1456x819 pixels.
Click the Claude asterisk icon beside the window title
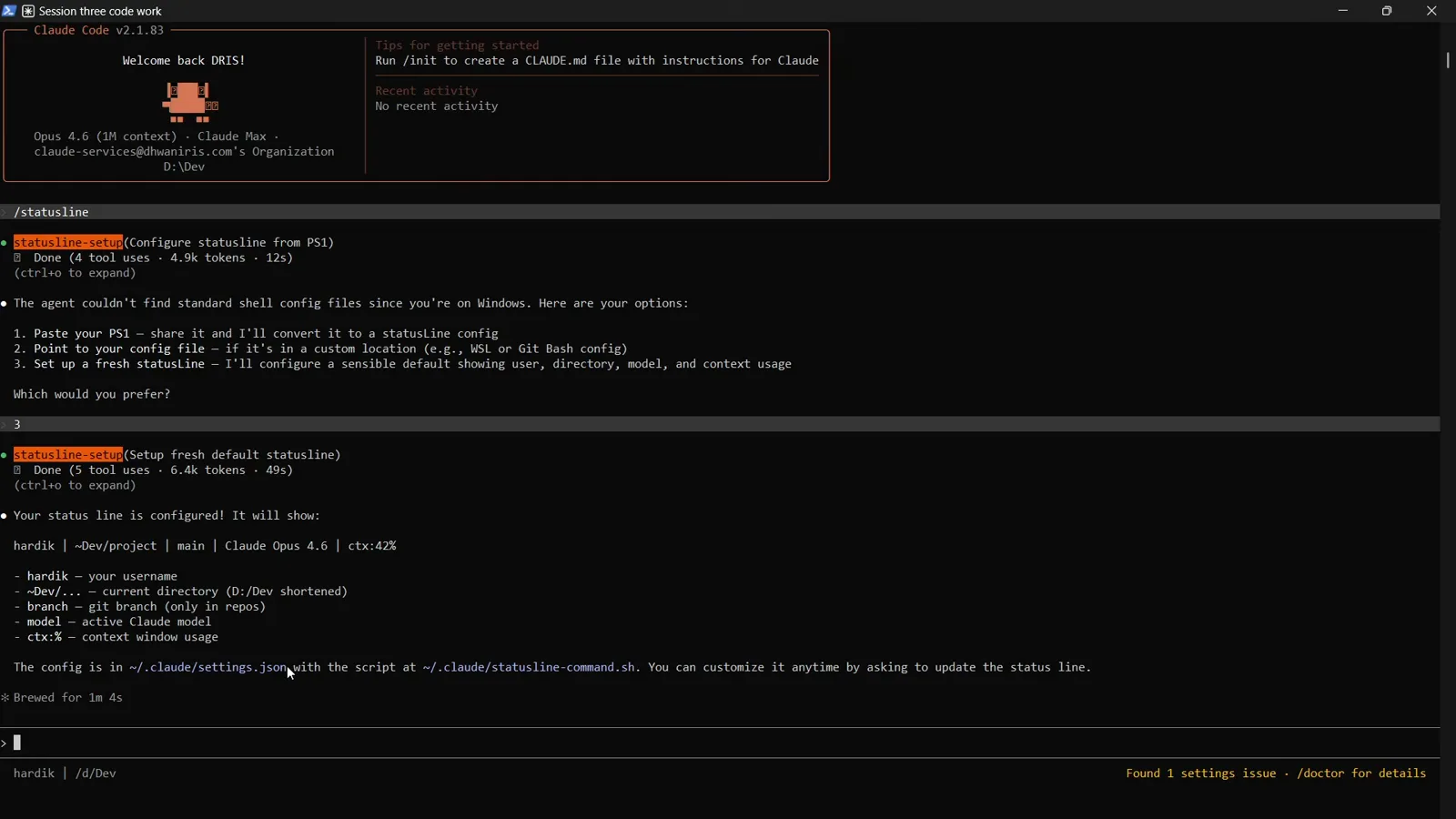tap(28, 12)
